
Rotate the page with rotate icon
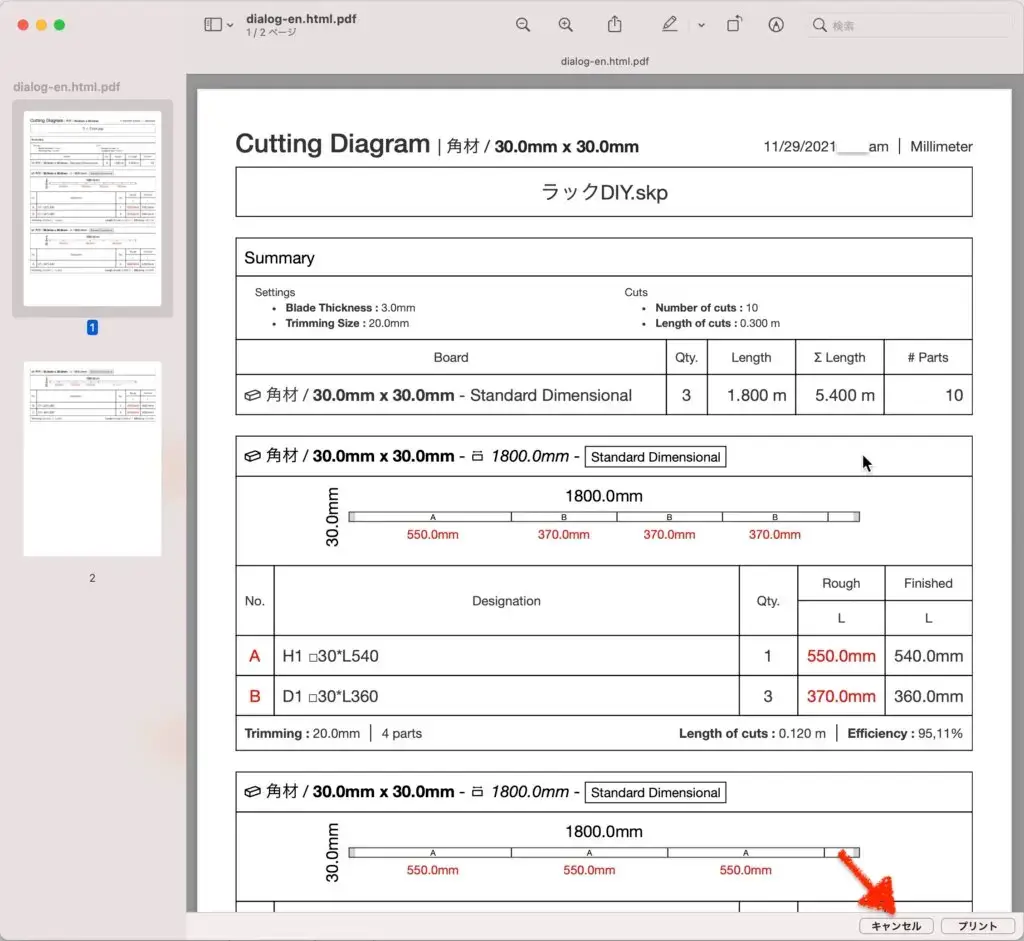coord(734,24)
